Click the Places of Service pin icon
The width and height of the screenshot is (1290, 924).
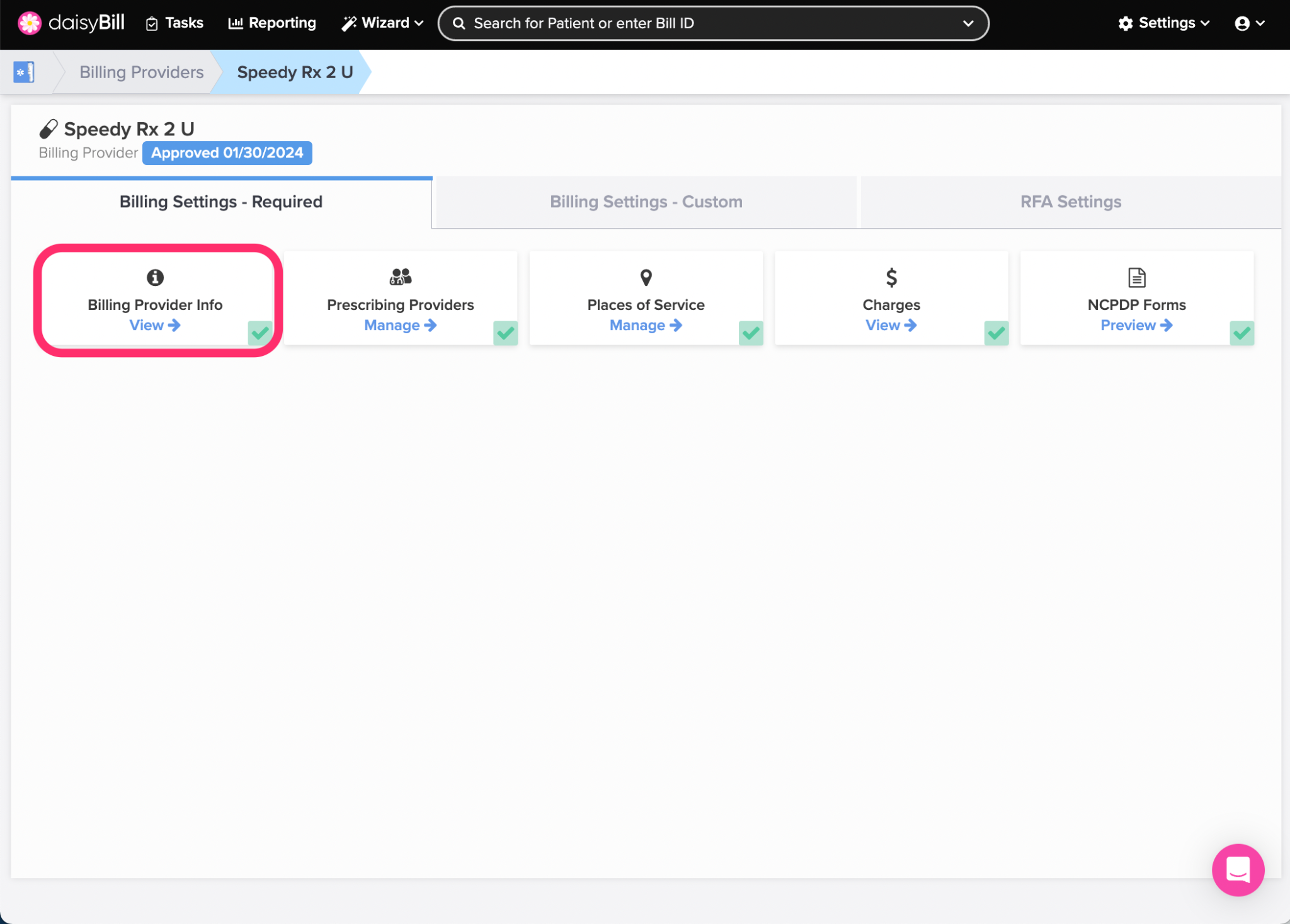646,277
